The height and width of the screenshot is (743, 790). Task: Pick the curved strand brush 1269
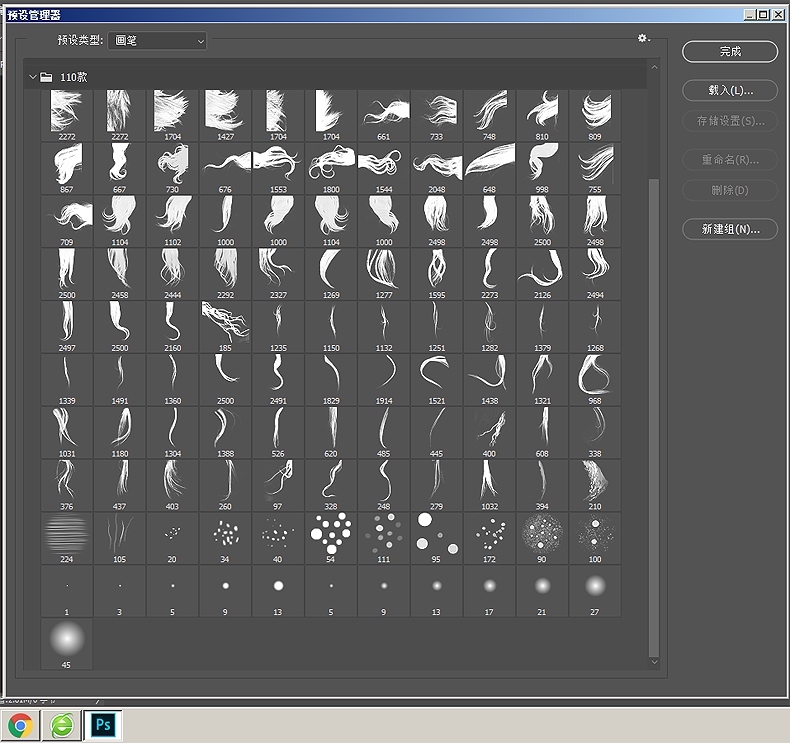click(331, 274)
